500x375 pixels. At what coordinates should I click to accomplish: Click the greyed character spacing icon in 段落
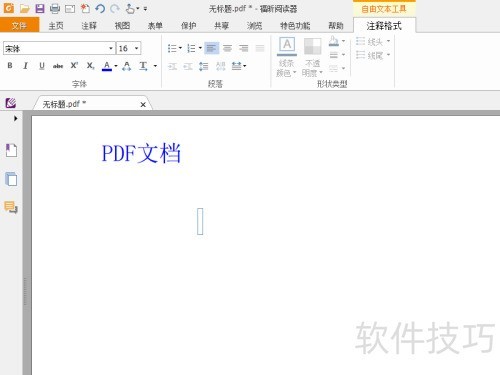point(220,66)
